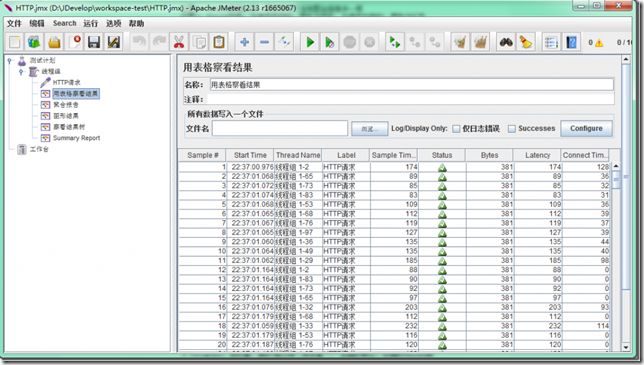Open the Search menu

coord(64,23)
